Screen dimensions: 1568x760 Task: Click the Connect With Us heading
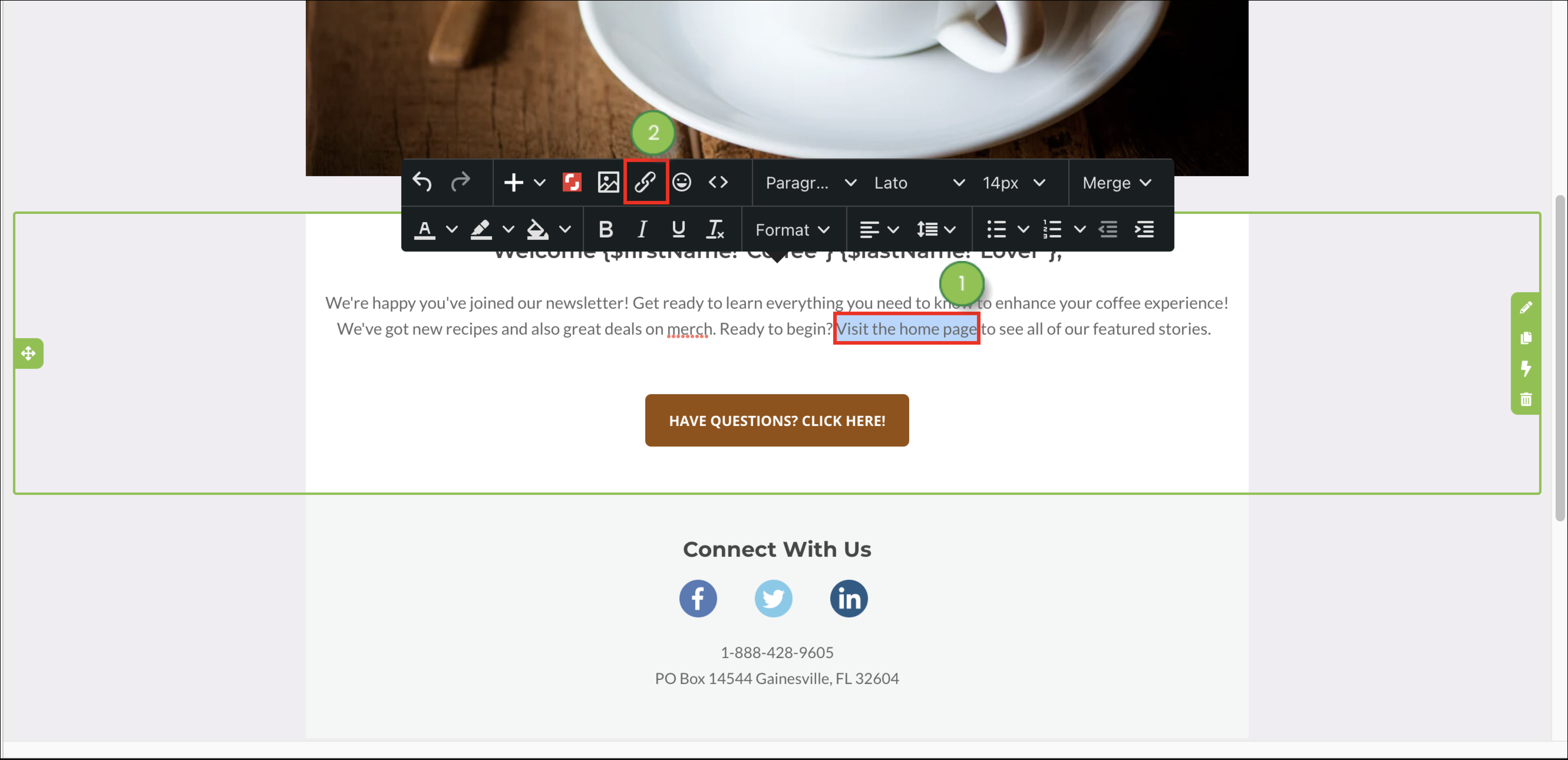pos(777,549)
